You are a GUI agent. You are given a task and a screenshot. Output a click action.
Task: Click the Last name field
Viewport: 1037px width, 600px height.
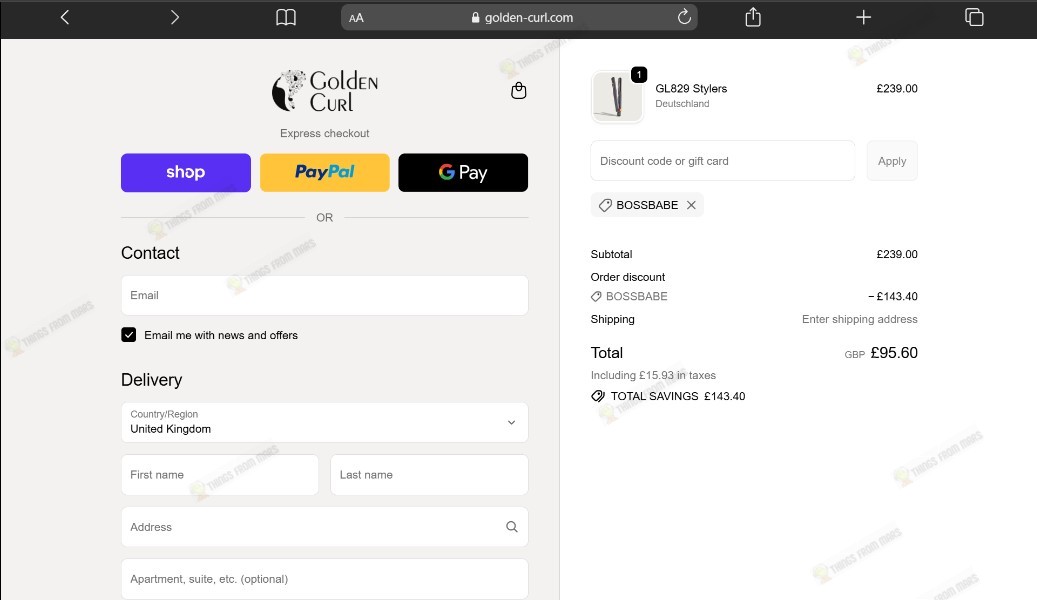click(429, 474)
